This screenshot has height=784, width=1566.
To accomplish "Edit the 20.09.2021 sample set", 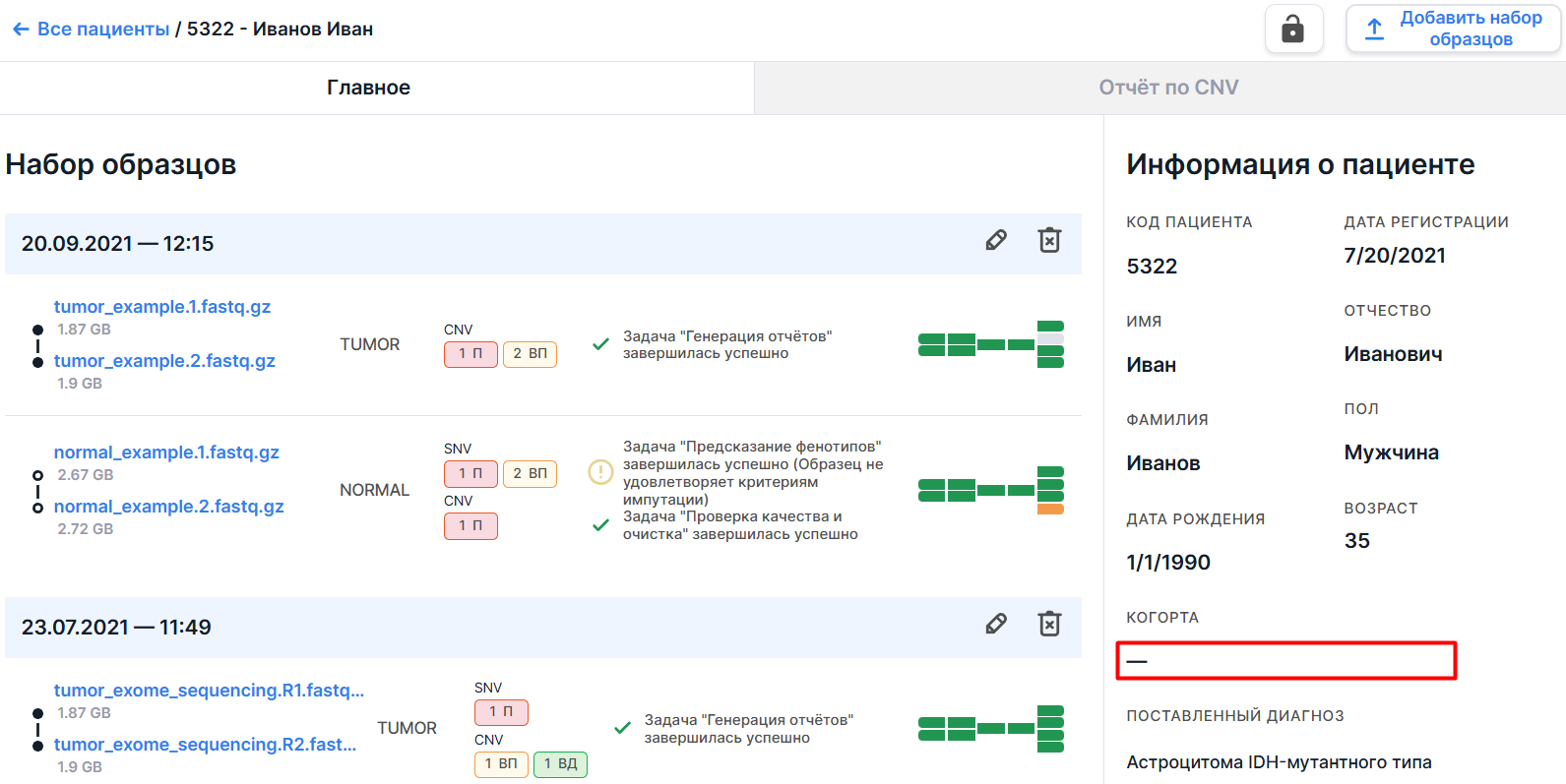I will 996,241.
